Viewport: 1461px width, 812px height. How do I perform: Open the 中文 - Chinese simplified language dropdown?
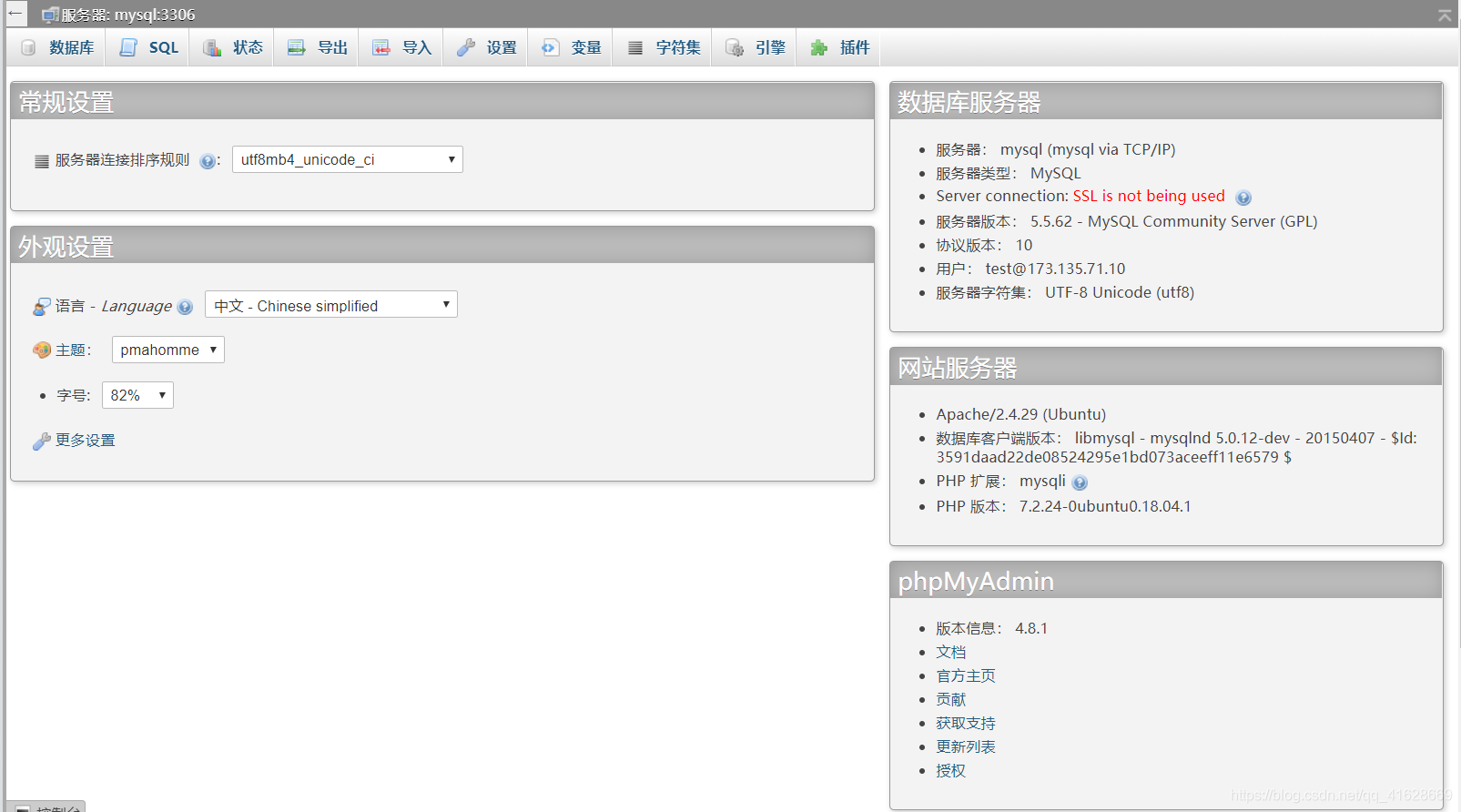coord(331,304)
